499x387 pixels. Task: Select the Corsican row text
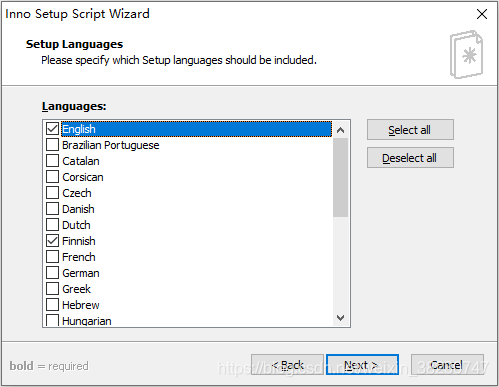point(83,177)
